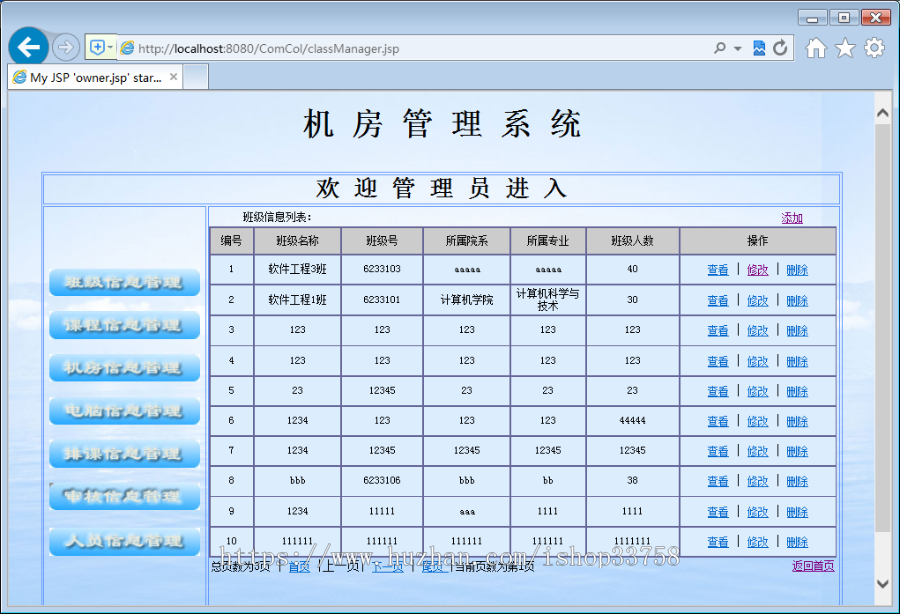Return home using 返回首页
Image resolution: width=900 pixels, height=614 pixels.
click(814, 565)
